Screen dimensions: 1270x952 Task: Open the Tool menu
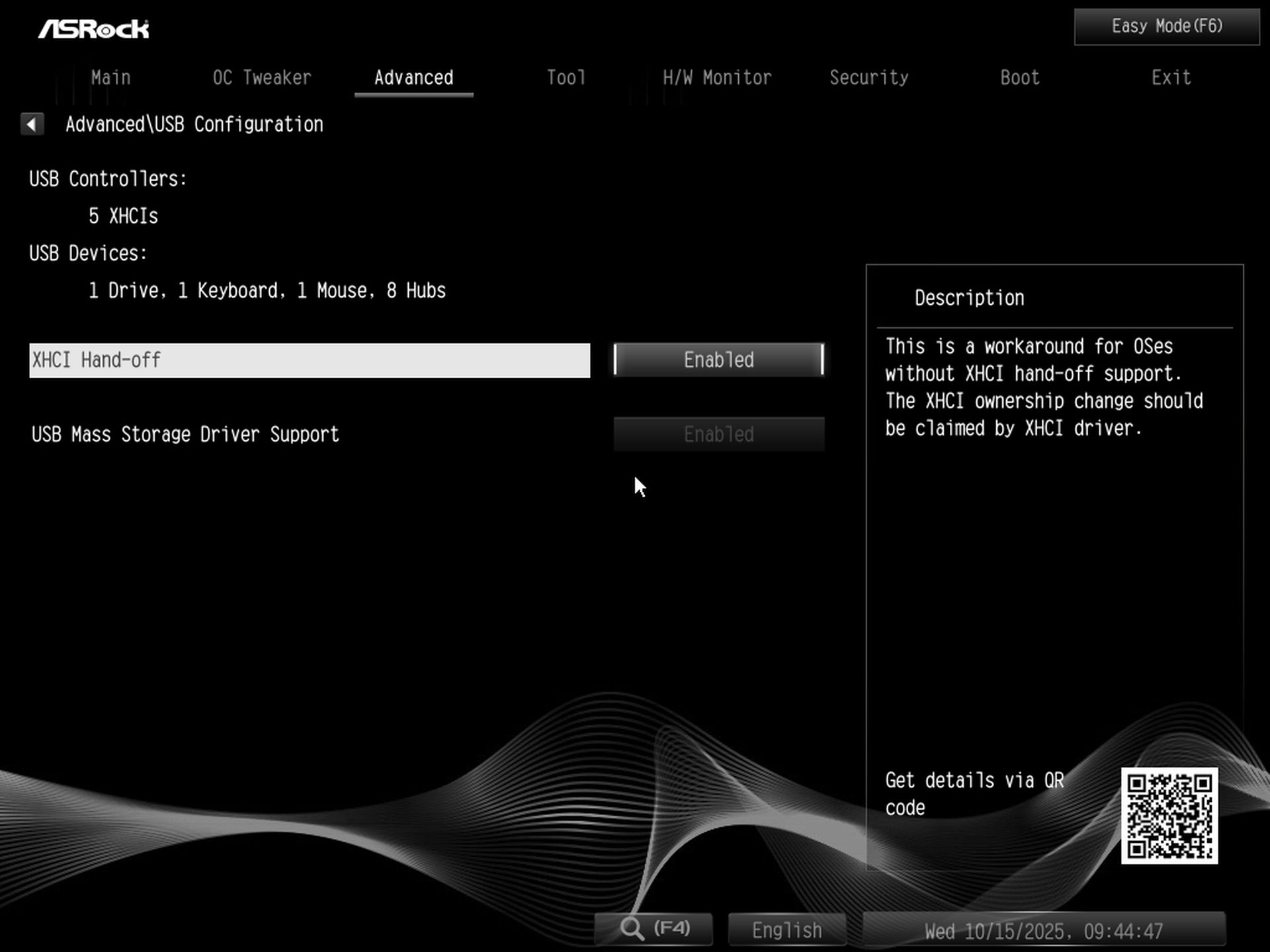[x=566, y=77]
